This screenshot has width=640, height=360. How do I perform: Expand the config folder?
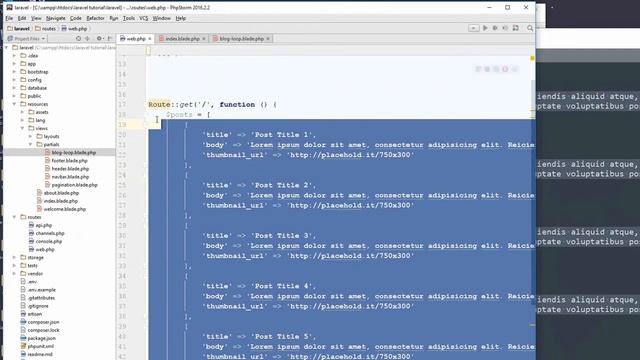pyautogui.click(x=15, y=80)
